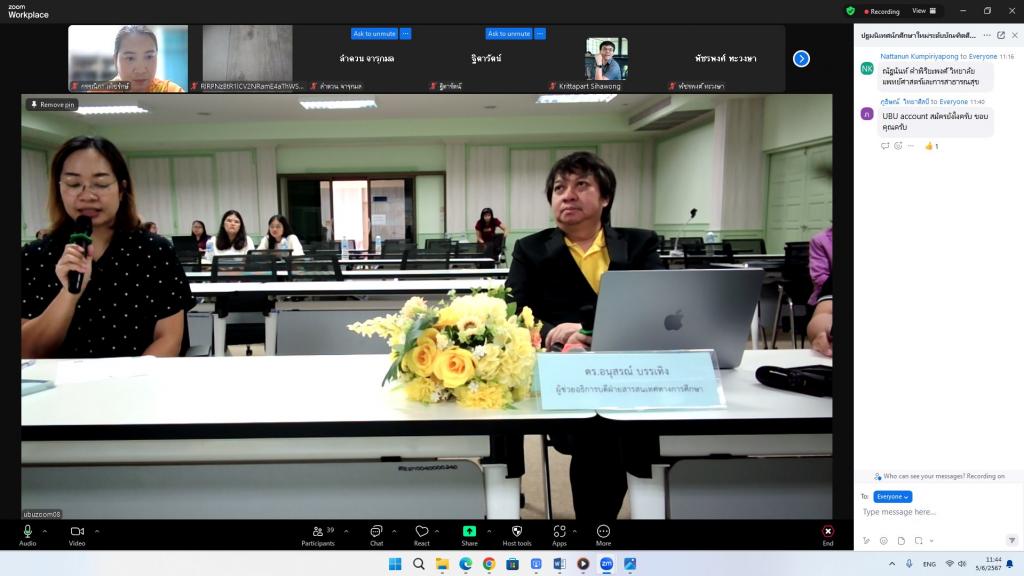Expand audio options arrow next to Audio
Image resolution: width=1024 pixels, height=576 pixels.
click(x=44, y=532)
